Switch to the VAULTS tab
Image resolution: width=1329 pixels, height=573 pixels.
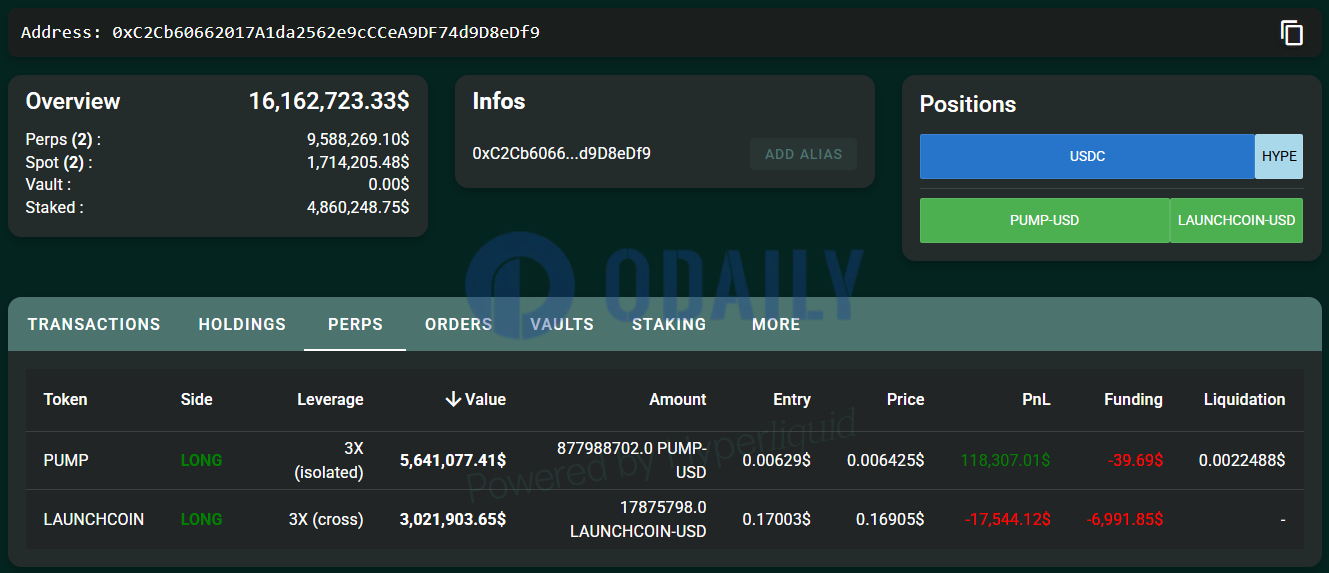pos(562,324)
